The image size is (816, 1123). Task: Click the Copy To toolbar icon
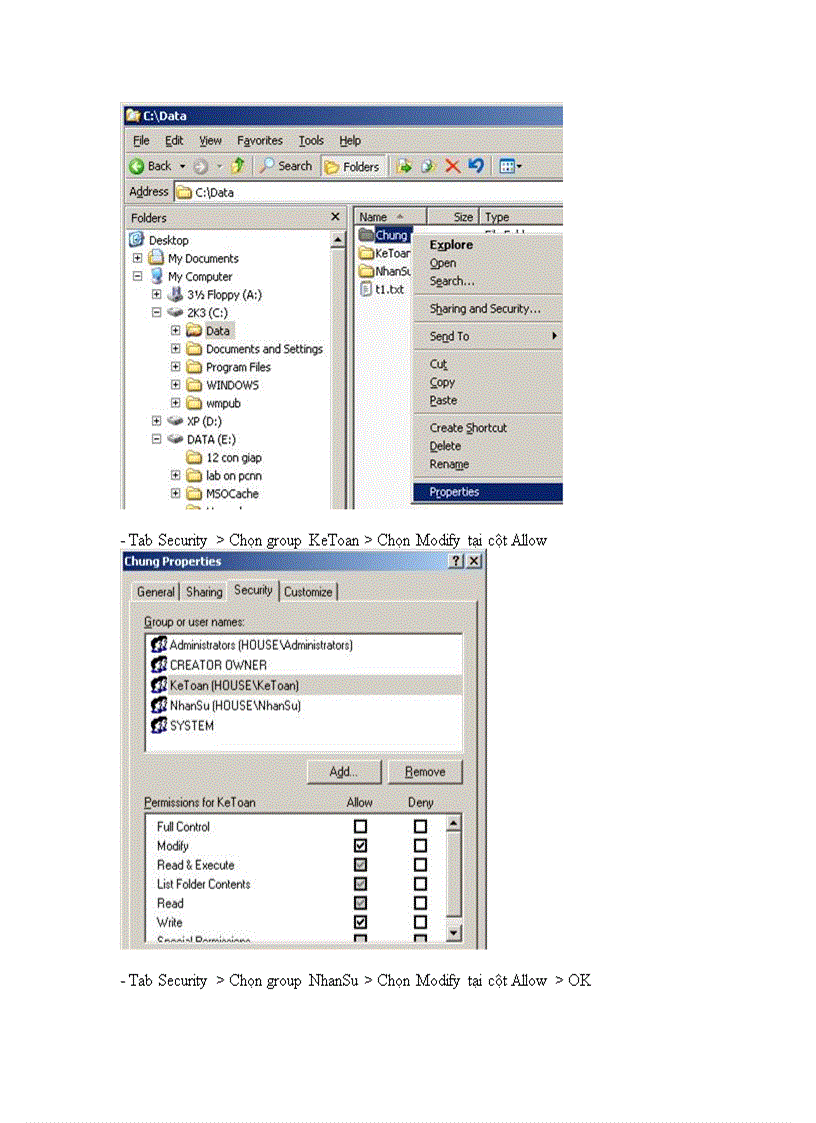pyautogui.click(x=428, y=166)
